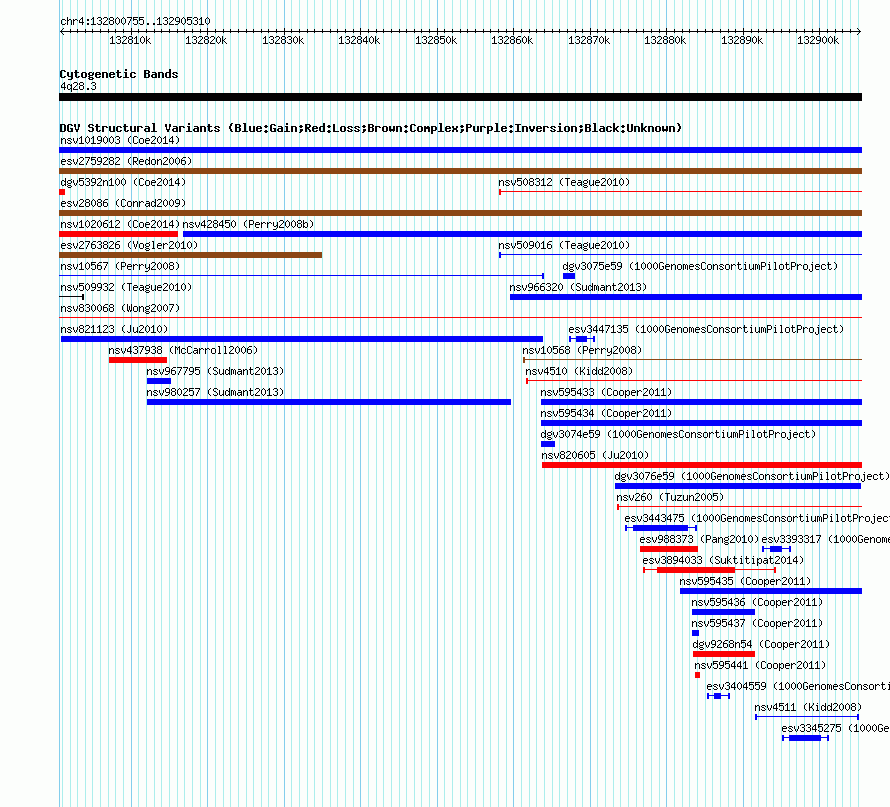Select the nsv428450 (Perry2008b) label

pos(248,224)
